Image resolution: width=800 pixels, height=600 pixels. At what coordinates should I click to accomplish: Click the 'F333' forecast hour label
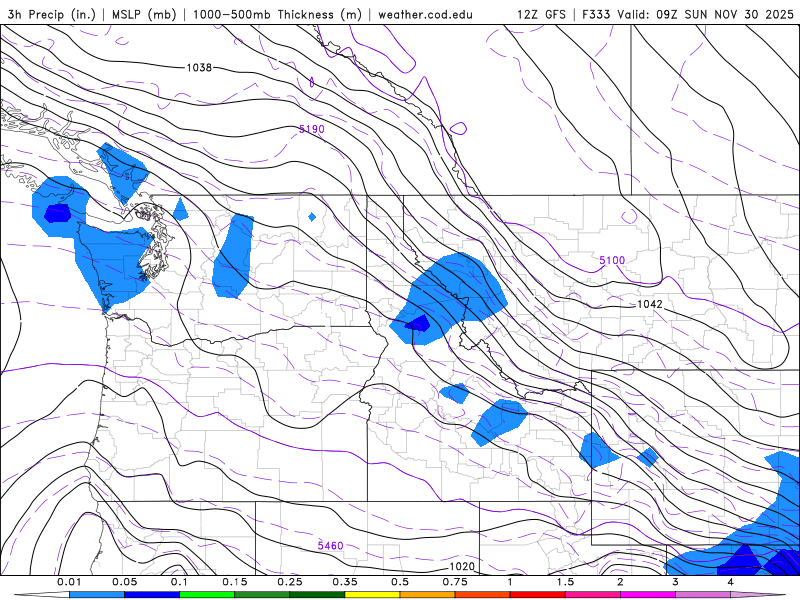click(x=596, y=15)
